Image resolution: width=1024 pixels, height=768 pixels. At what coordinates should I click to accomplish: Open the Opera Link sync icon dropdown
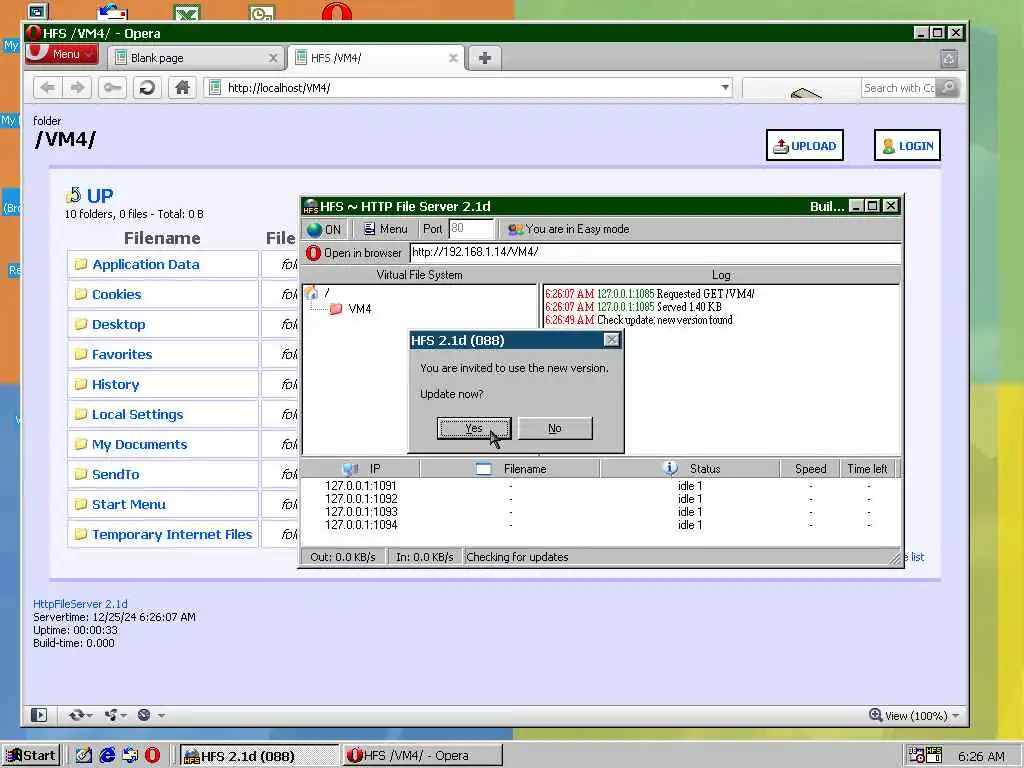point(80,715)
